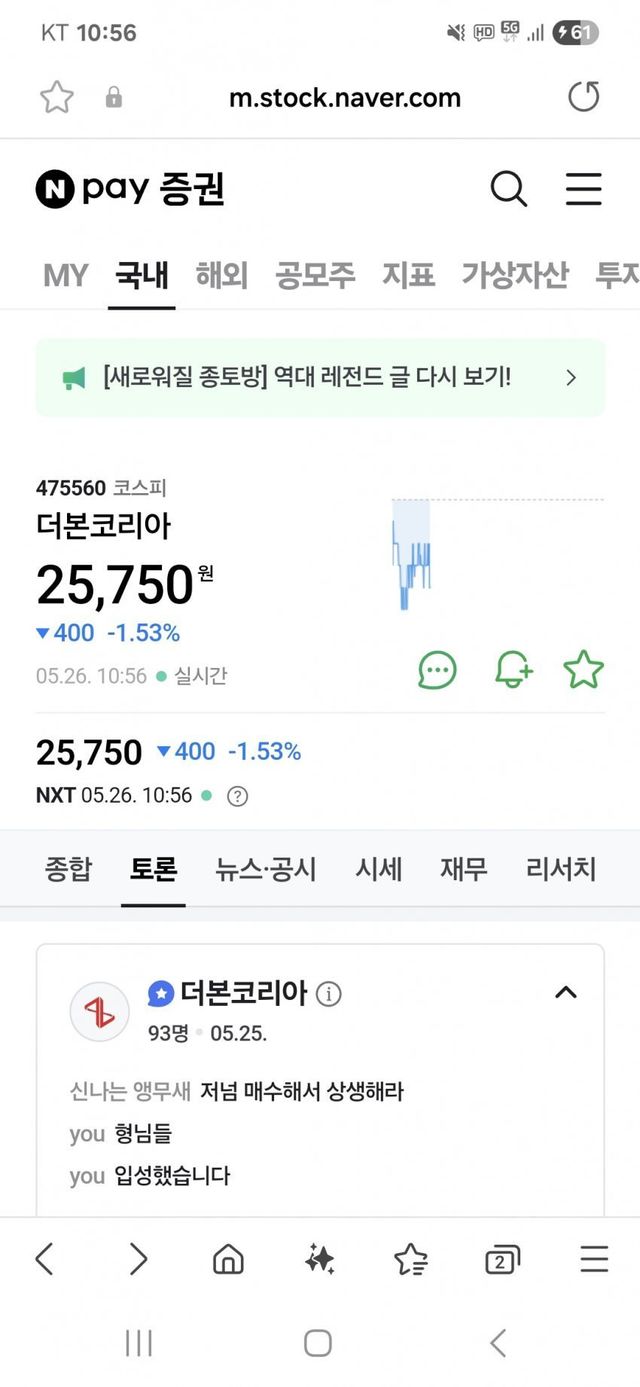The height and width of the screenshot is (1387, 640).
Task: Select the 뉴스·공시 tab
Action: point(265,869)
